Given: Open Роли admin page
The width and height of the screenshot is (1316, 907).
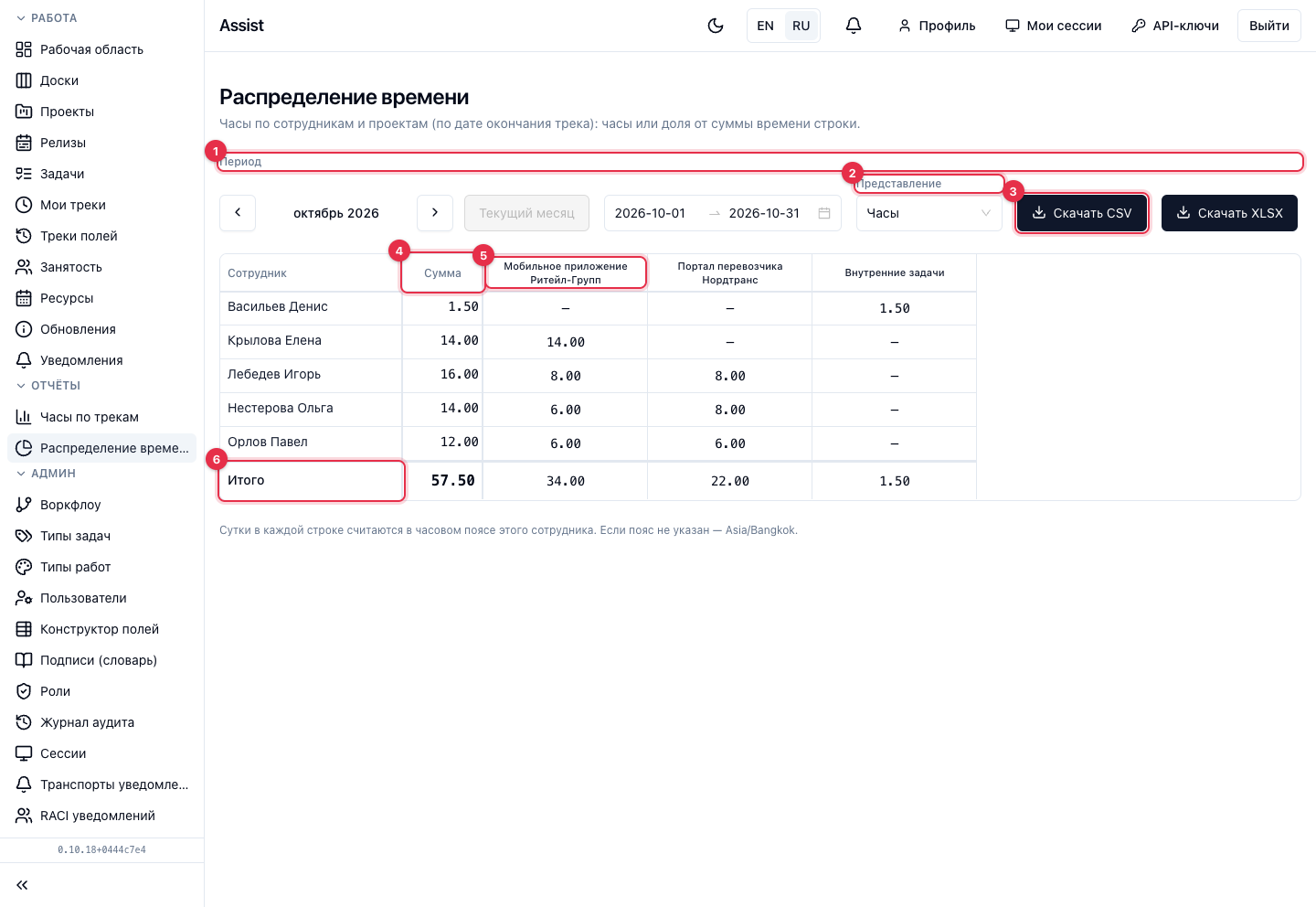Looking at the screenshot, I should (101, 691).
